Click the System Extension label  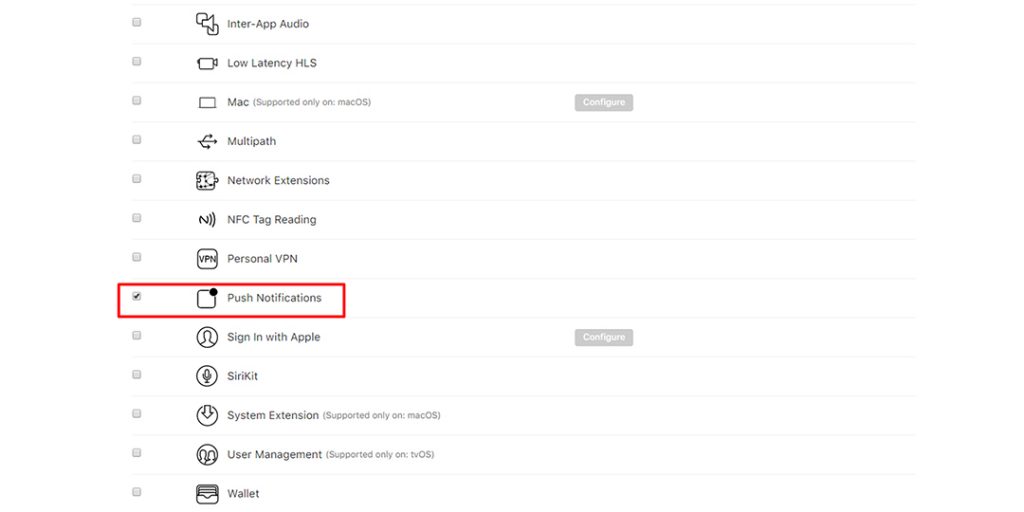point(273,415)
